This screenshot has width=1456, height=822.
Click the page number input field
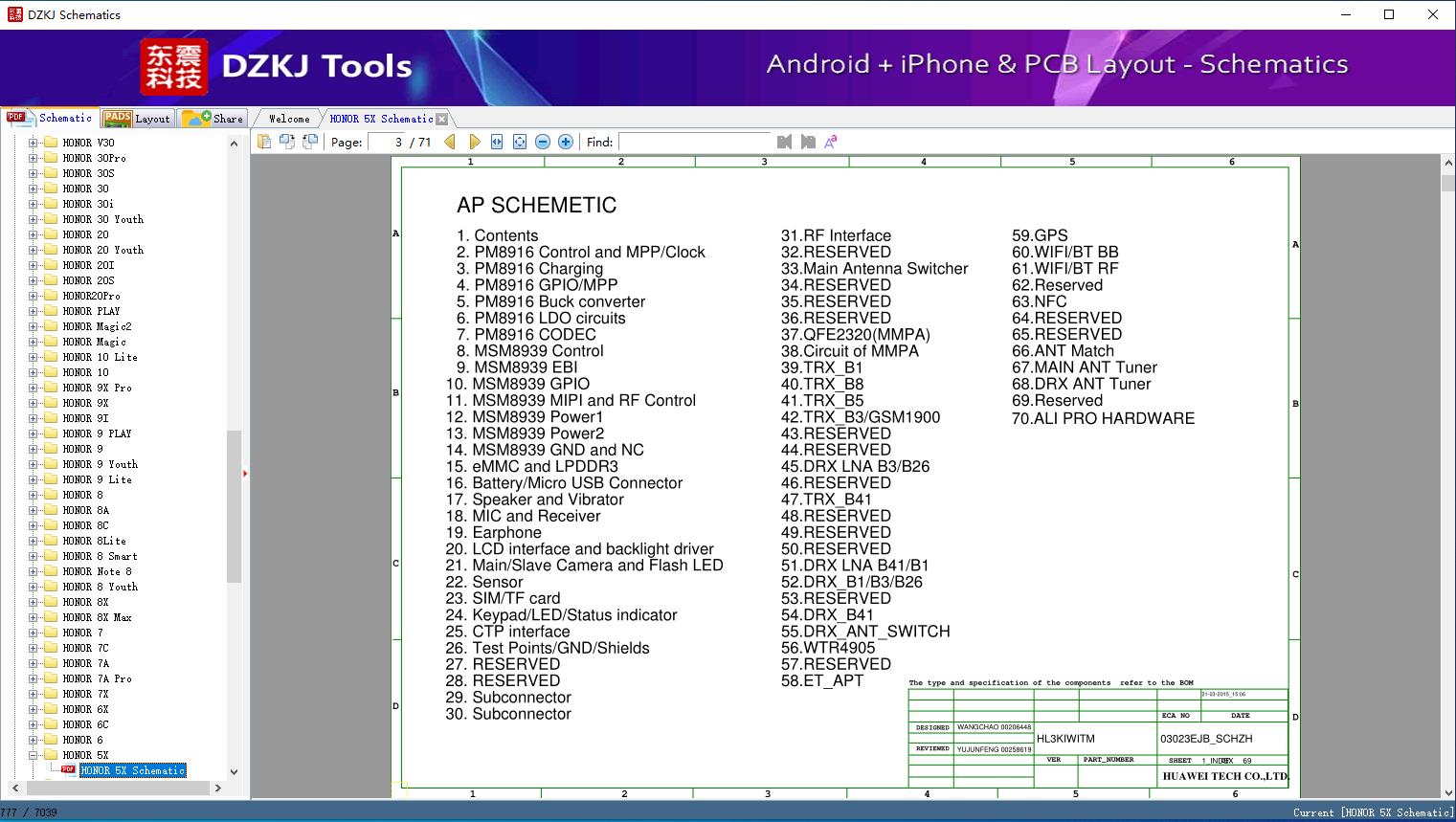point(387,142)
